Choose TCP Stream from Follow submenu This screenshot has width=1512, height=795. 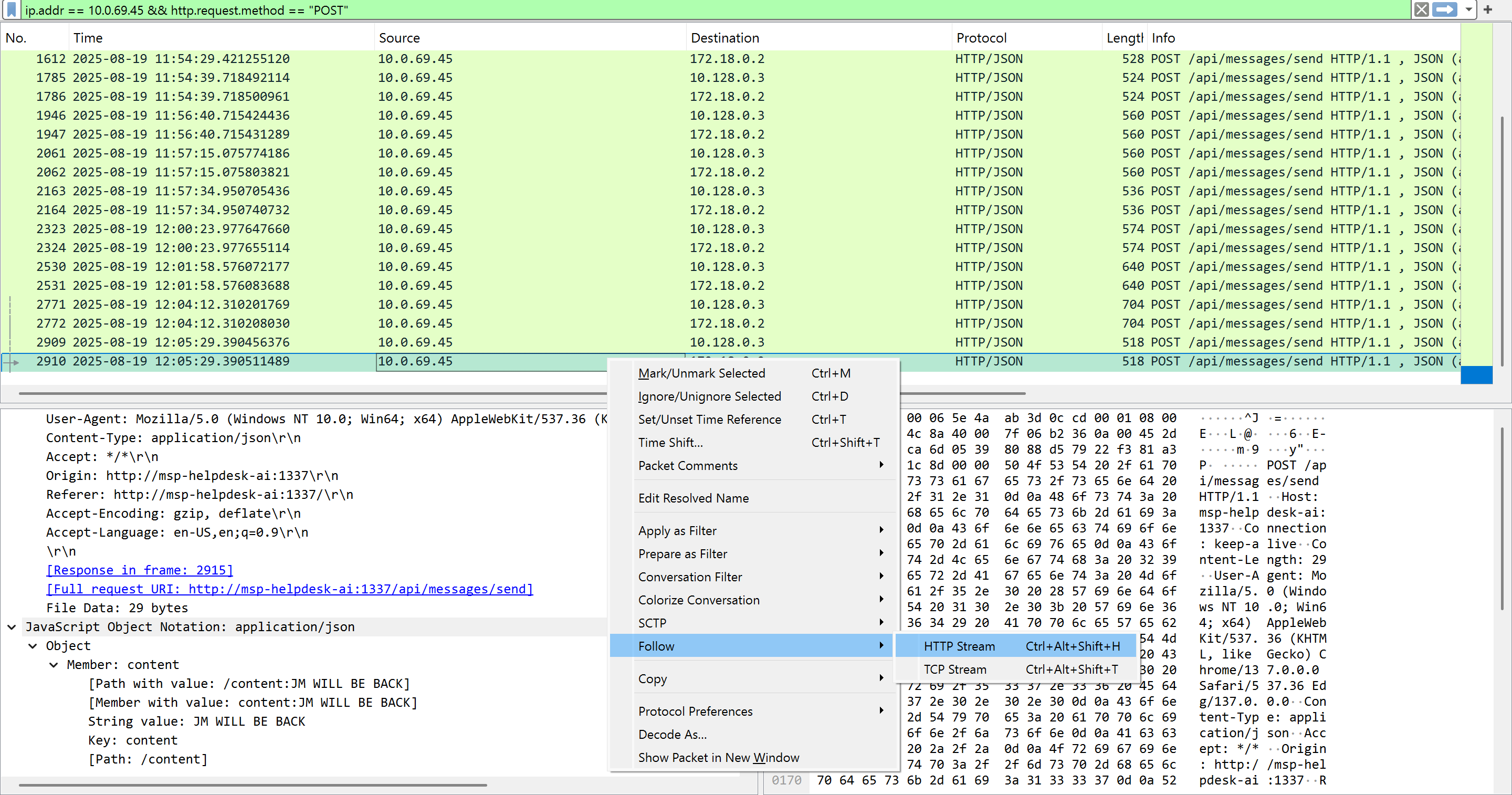point(954,669)
